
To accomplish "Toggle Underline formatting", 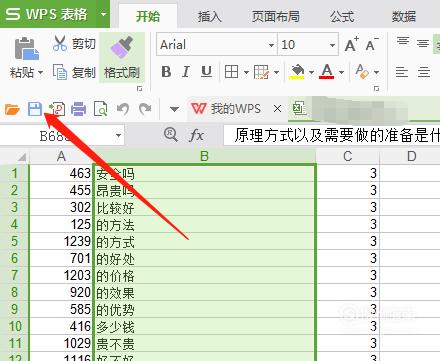I will 206,72.
